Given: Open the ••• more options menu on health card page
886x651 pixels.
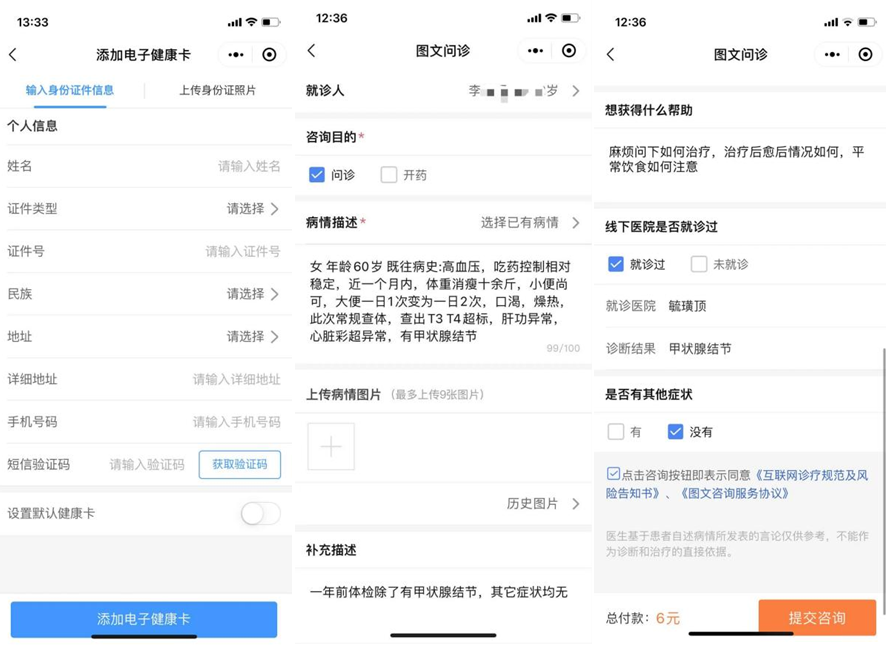Looking at the screenshot, I should (x=236, y=55).
